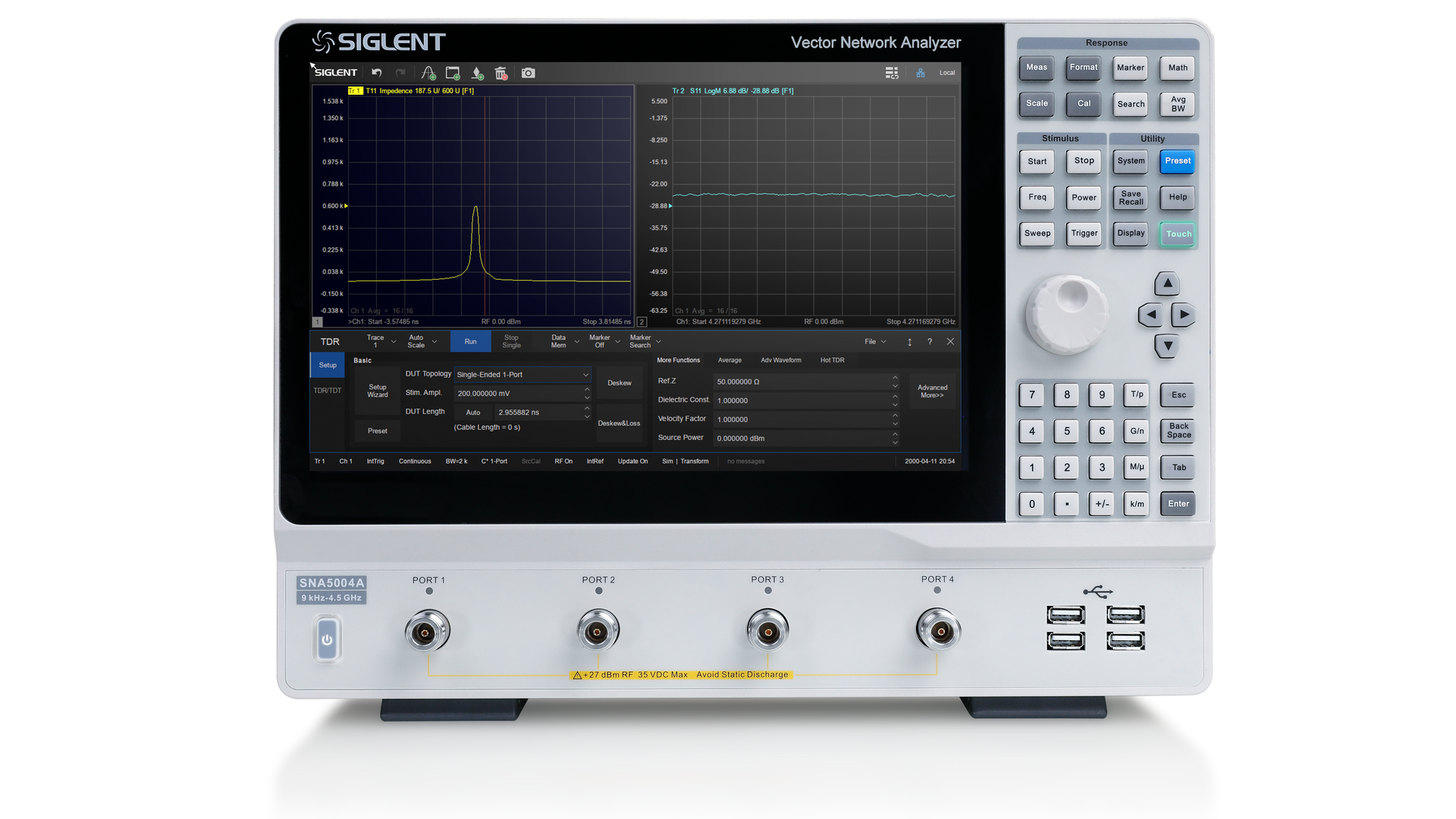Toggle the Auto DUT Length button
The height and width of the screenshot is (819, 1456).
point(473,413)
